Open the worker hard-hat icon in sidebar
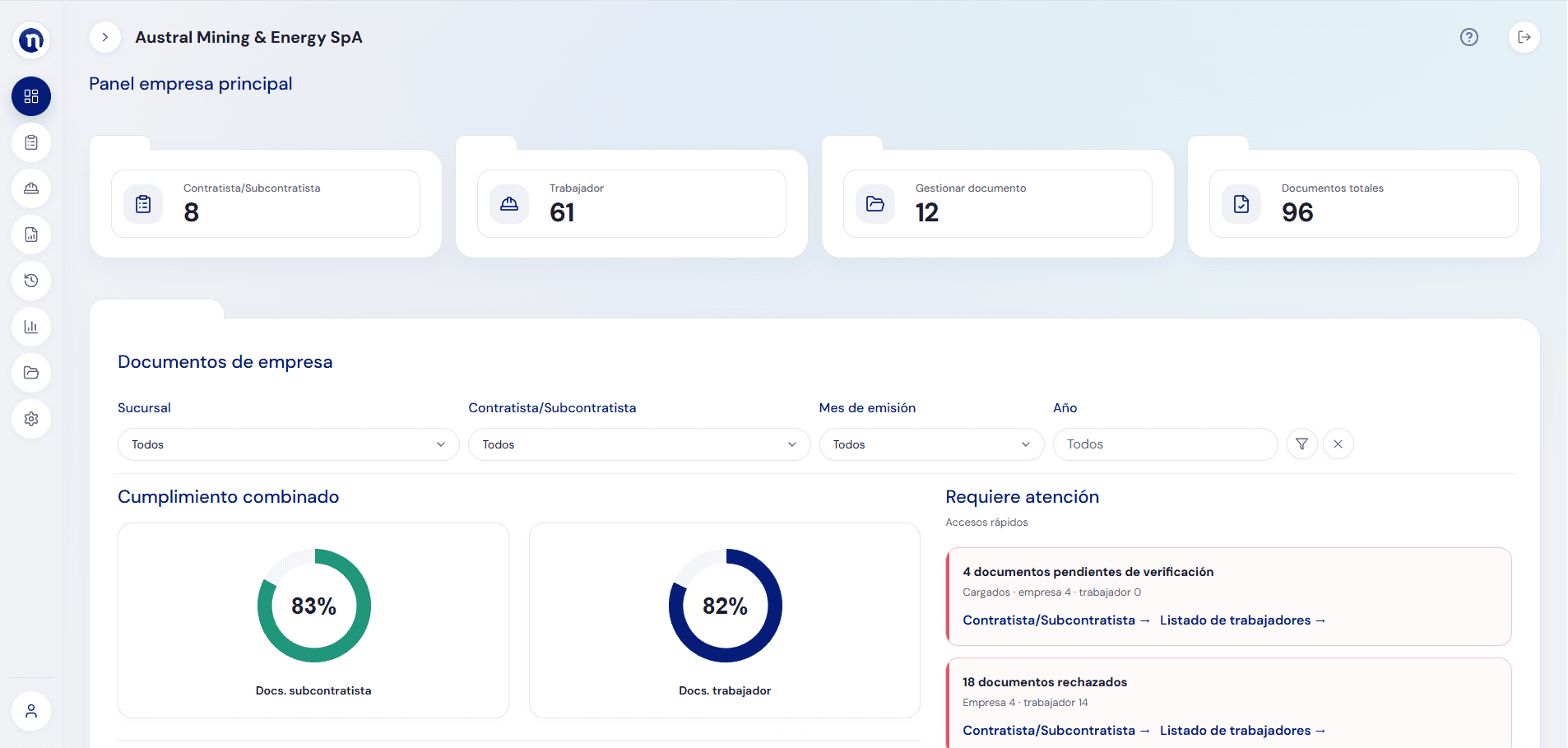1568x748 pixels. click(31, 188)
